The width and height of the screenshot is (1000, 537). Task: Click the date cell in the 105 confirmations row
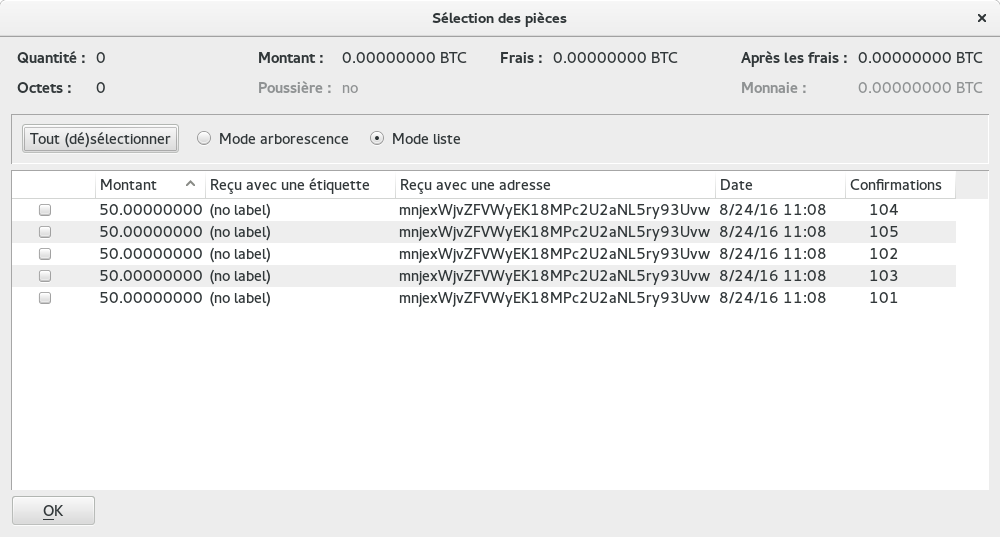coord(773,232)
